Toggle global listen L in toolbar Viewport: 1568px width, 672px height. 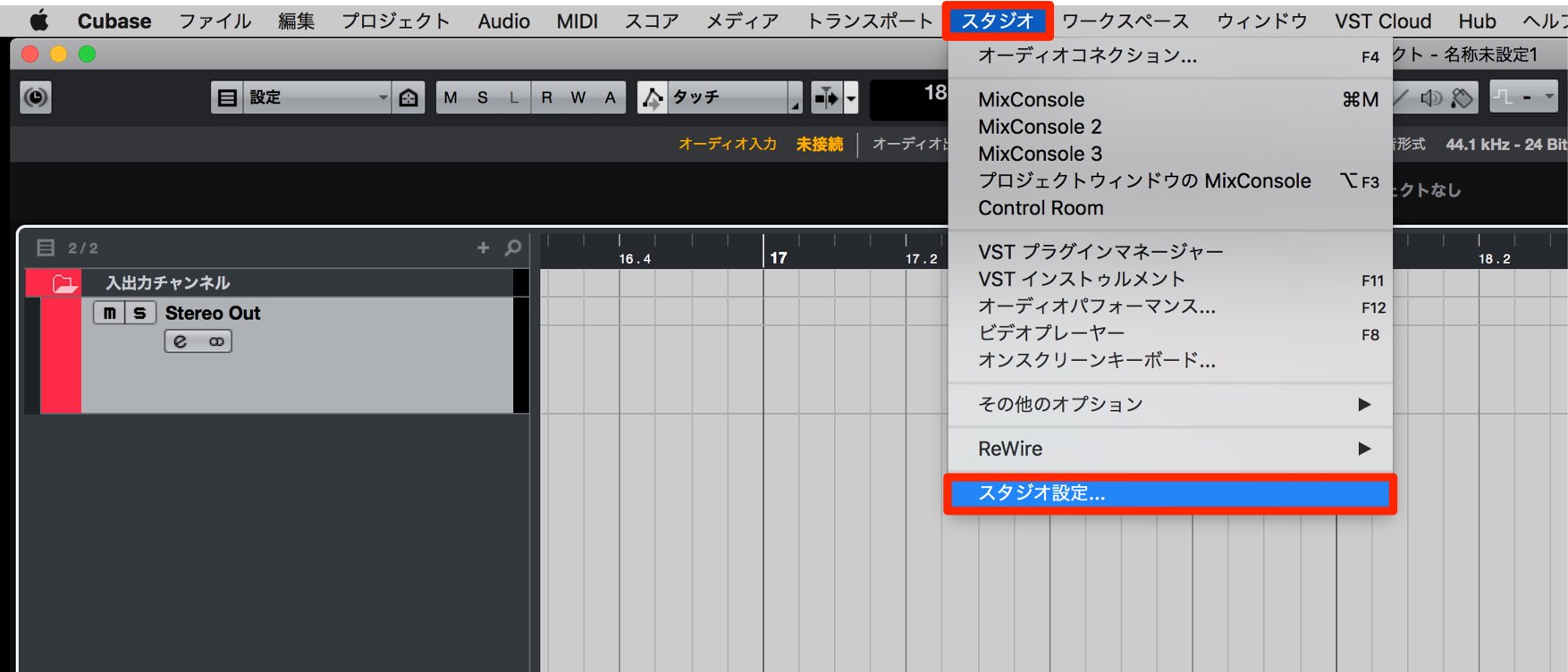tap(514, 97)
